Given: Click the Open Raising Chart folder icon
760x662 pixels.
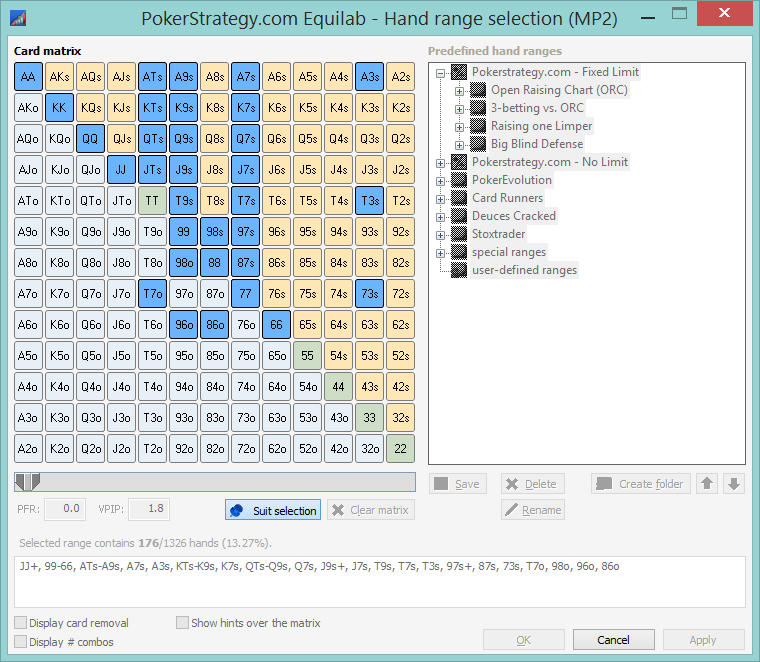Looking at the screenshot, I should pyautogui.click(x=478, y=90).
